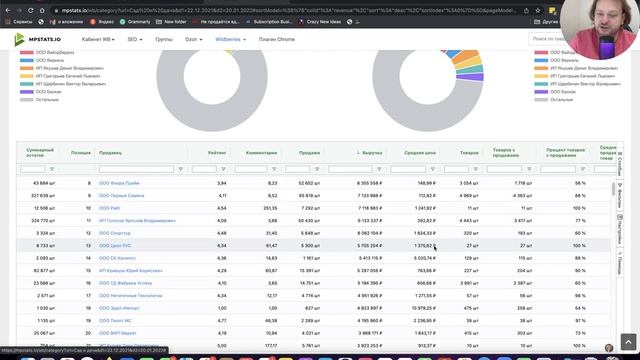Click the table vertical scrollbar handle

tap(613, 189)
